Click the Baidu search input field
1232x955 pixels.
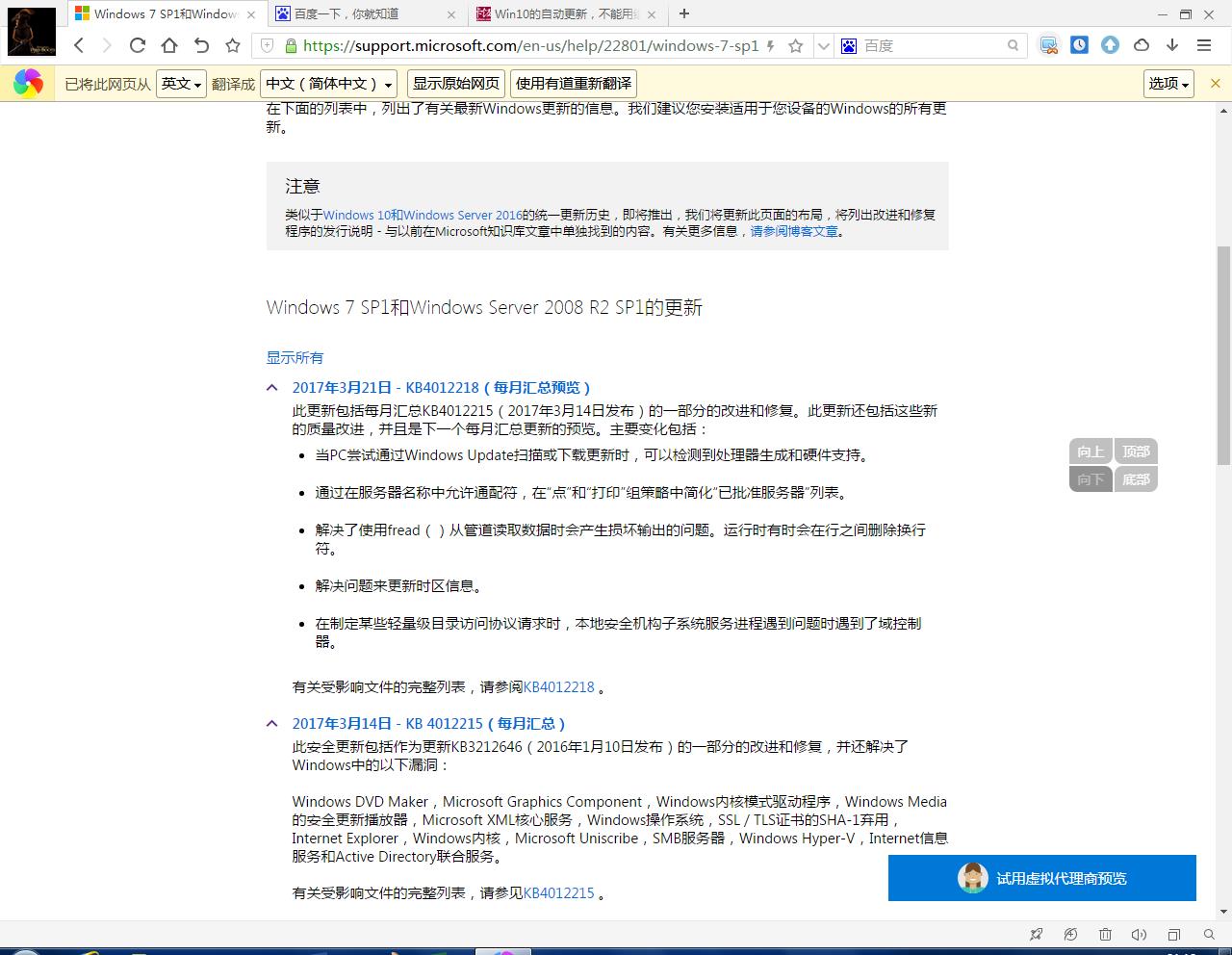932,45
